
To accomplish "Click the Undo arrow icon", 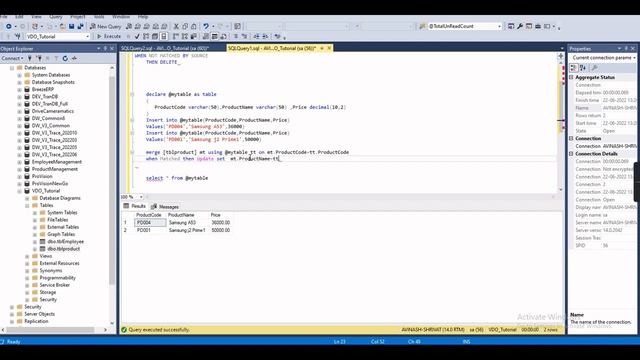I will 206,26.
